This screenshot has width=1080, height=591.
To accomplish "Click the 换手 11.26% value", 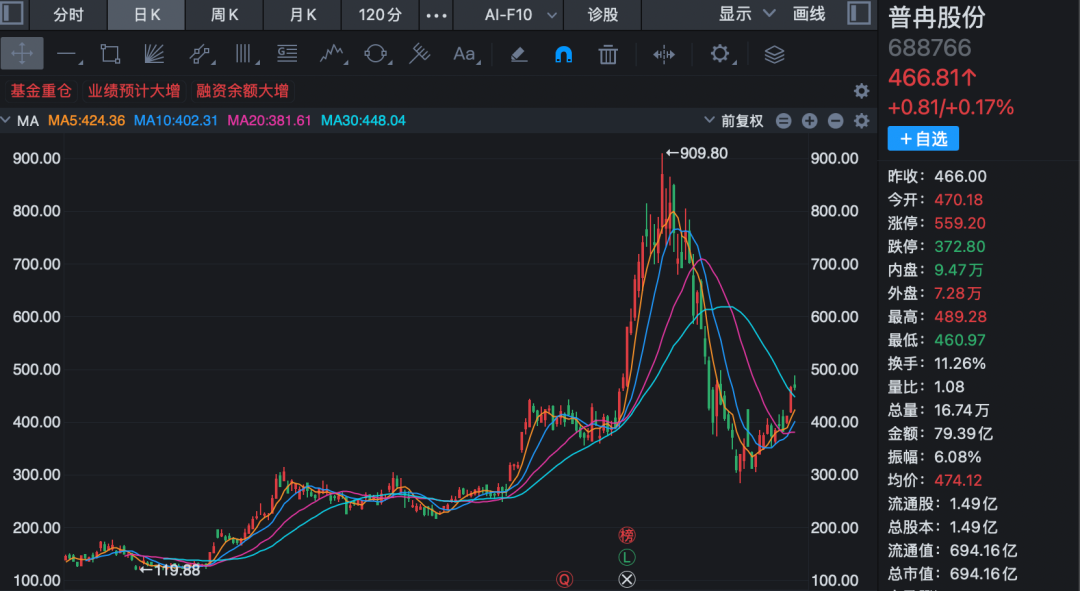I will click(x=959, y=364).
